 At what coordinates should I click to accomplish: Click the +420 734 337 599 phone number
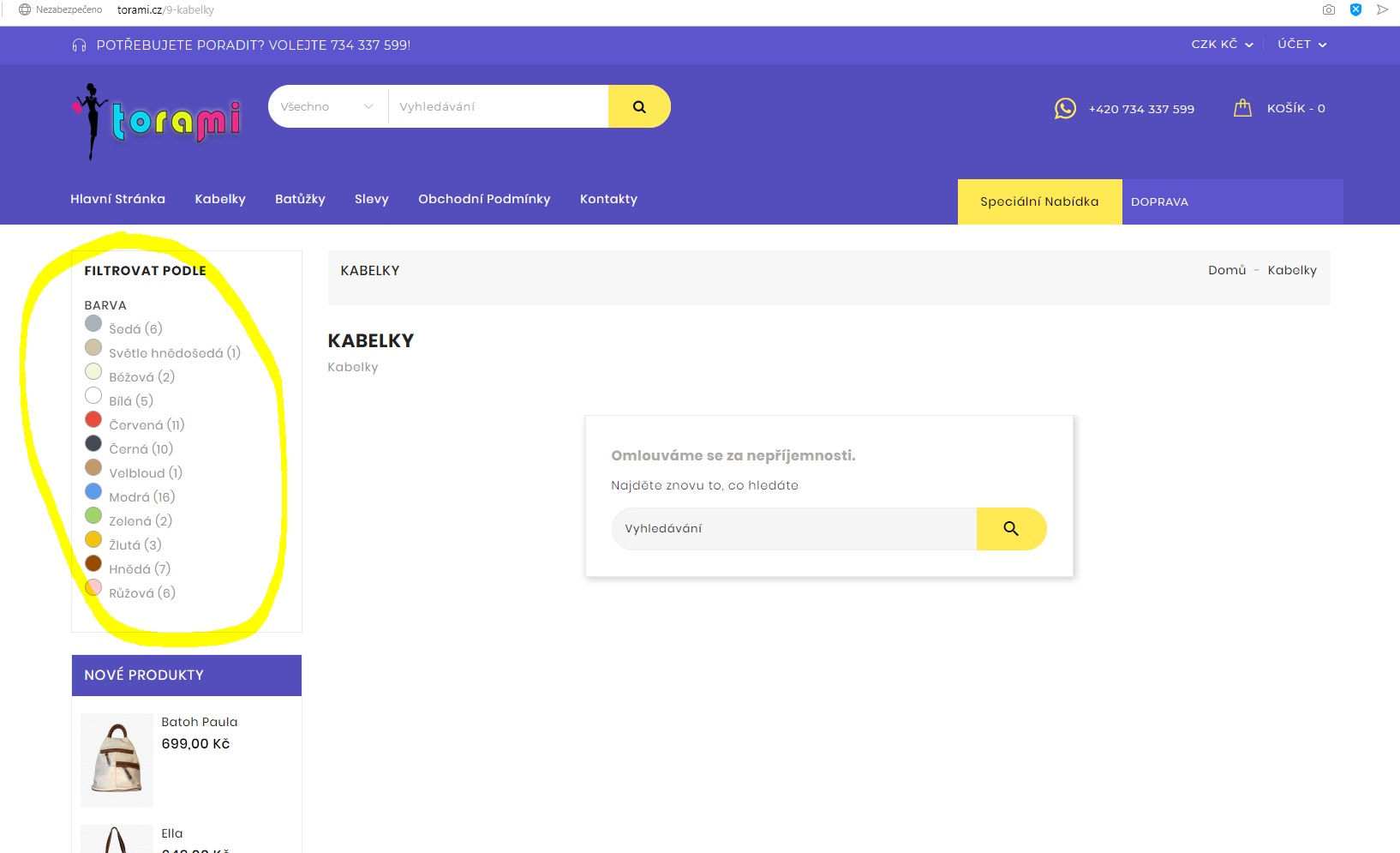click(x=1141, y=109)
